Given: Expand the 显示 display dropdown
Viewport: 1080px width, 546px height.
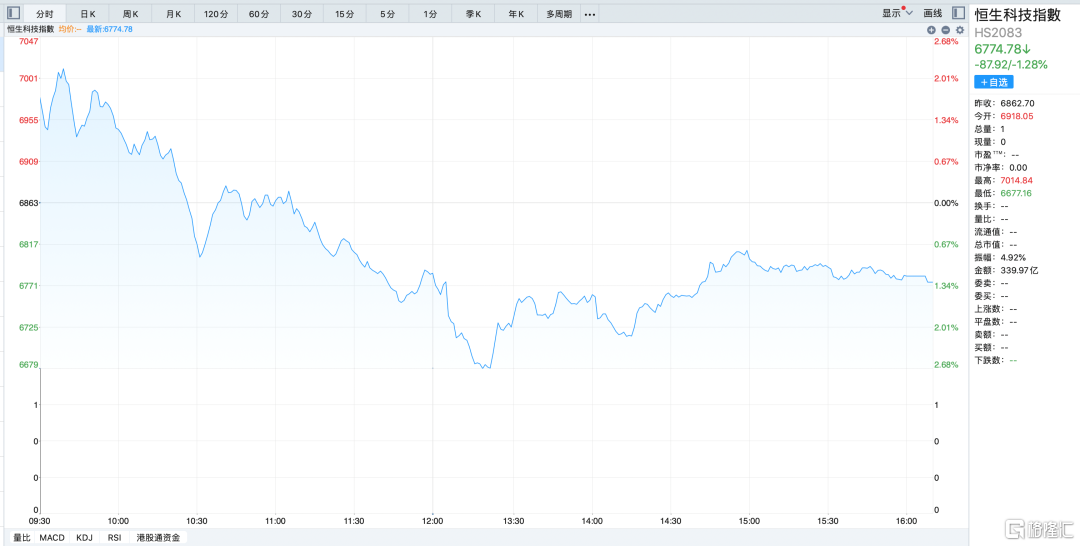Looking at the screenshot, I should pyautogui.click(x=897, y=14).
